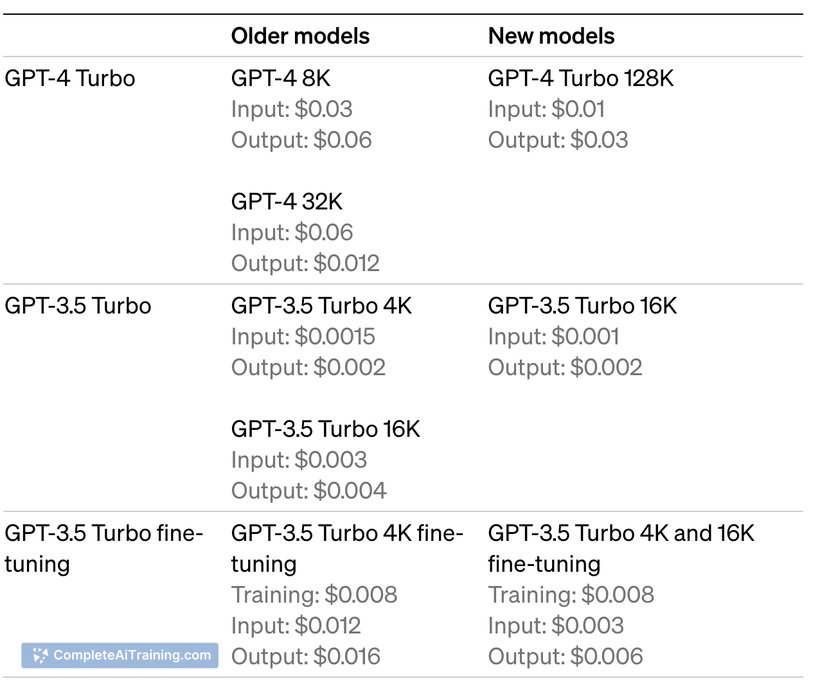Click "Output: $0.002" under GPT-3.5 Turbo 4K
This screenshot has height=681, width=820.
point(309,367)
